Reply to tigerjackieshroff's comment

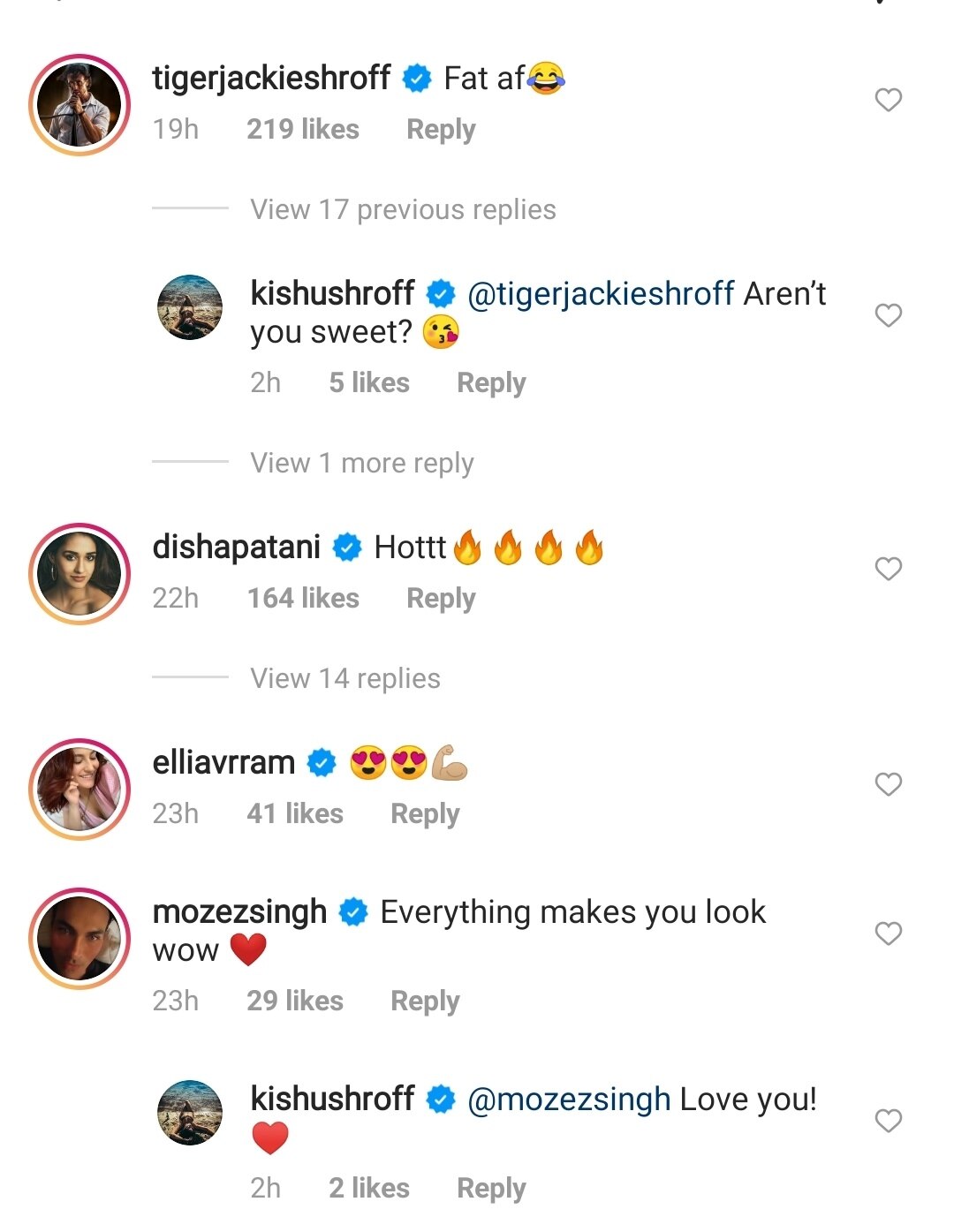coord(441,130)
